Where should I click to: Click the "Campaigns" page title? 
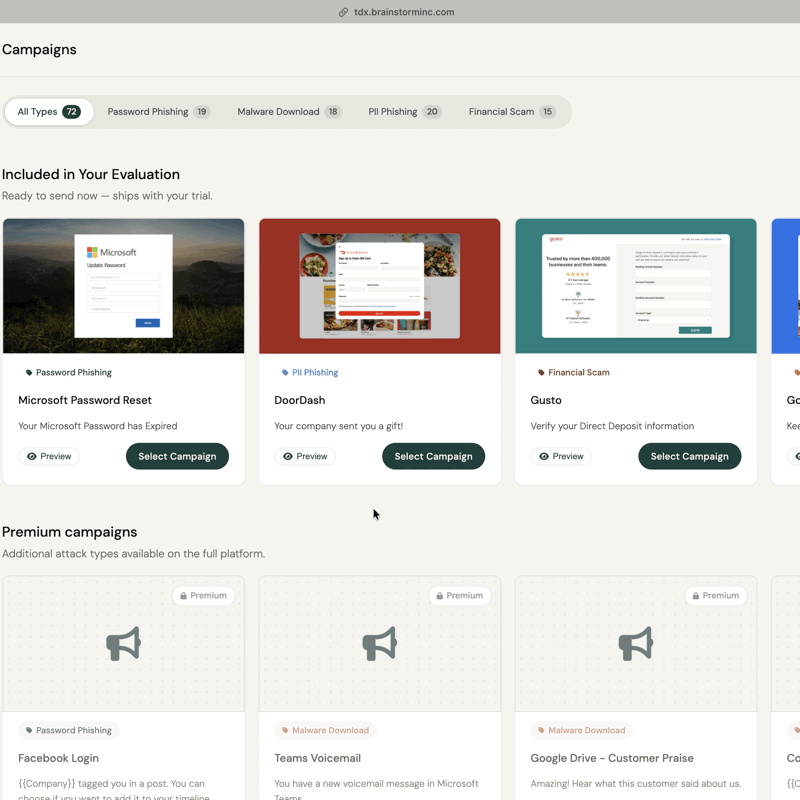(x=39, y=49)
